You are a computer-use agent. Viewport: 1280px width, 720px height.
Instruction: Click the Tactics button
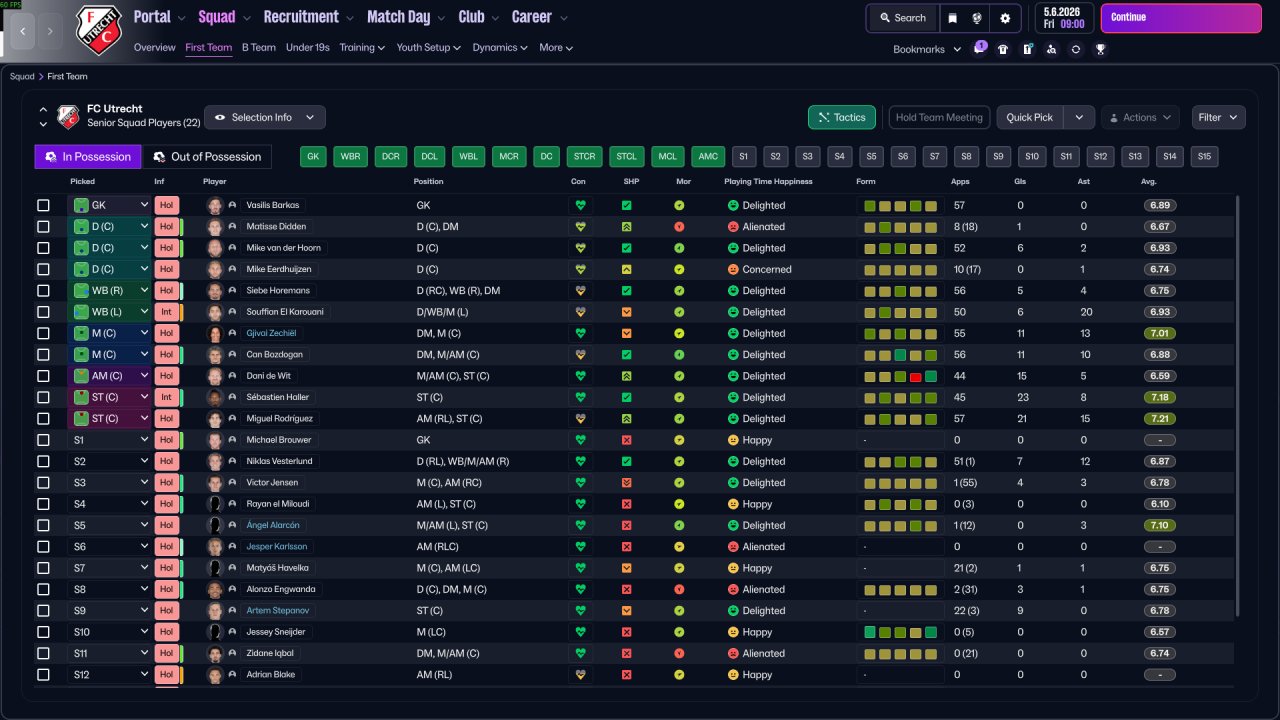coord(842,118)
